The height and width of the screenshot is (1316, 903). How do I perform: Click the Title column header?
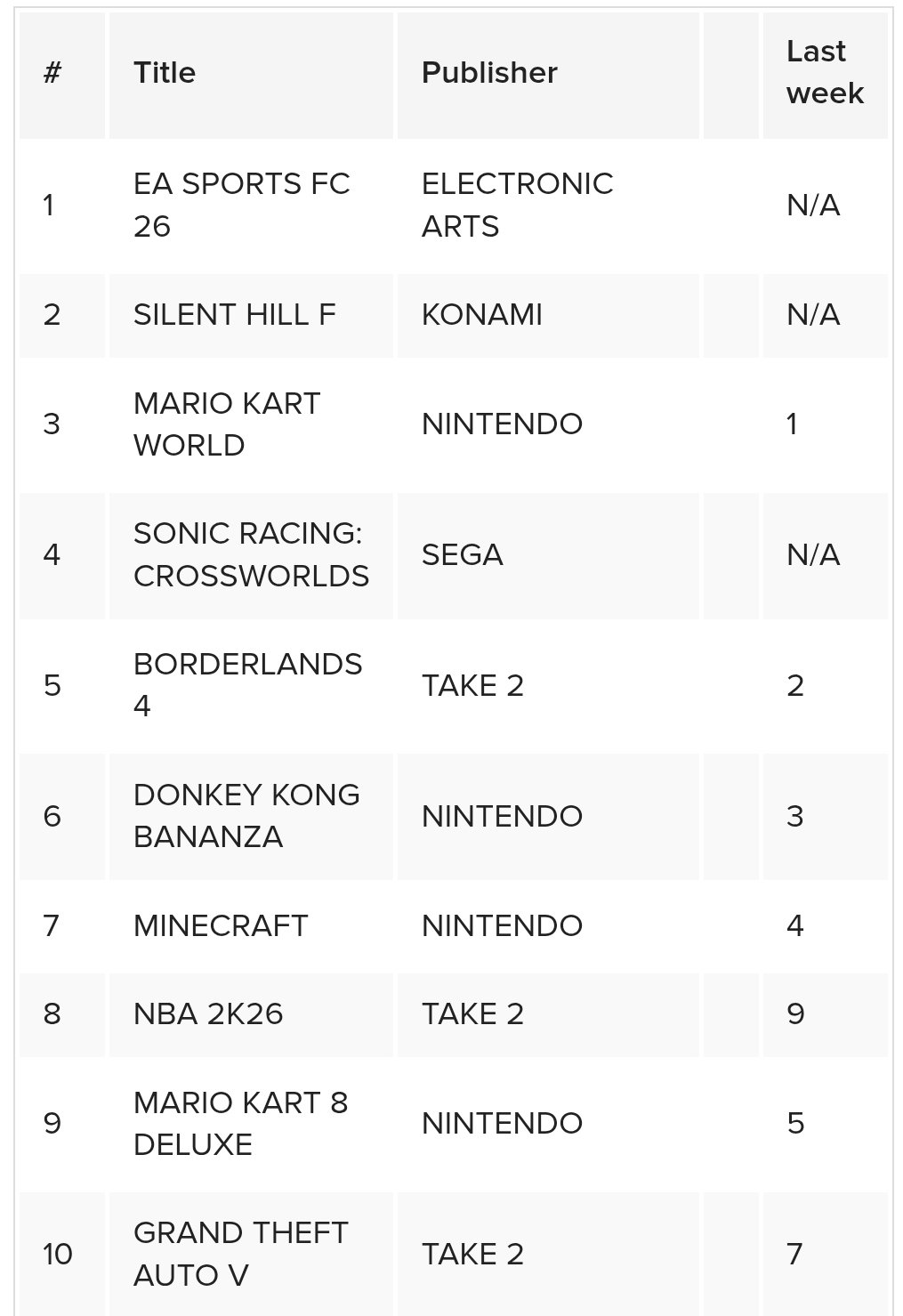tap(165, 73)
